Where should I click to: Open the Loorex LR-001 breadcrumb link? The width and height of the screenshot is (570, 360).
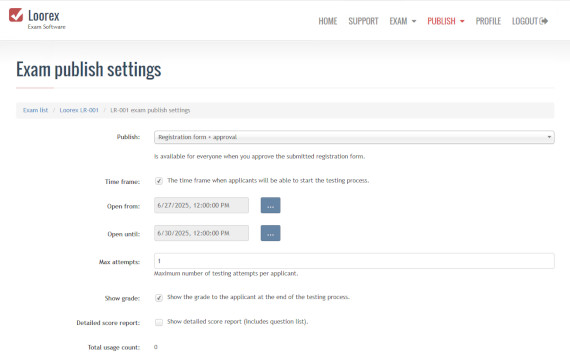coord(79,110)
